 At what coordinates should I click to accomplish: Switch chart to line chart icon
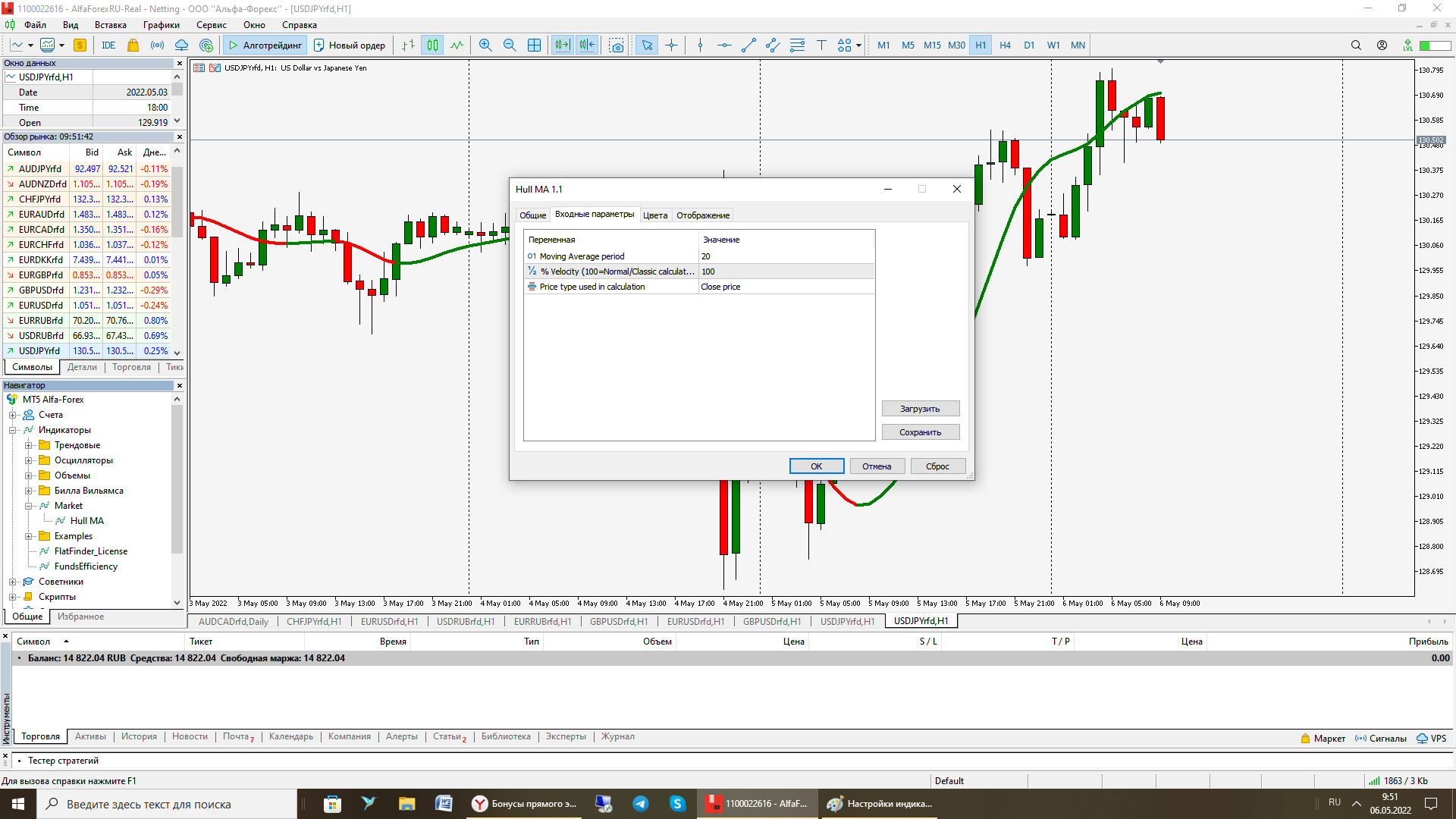tap(457, 45)
